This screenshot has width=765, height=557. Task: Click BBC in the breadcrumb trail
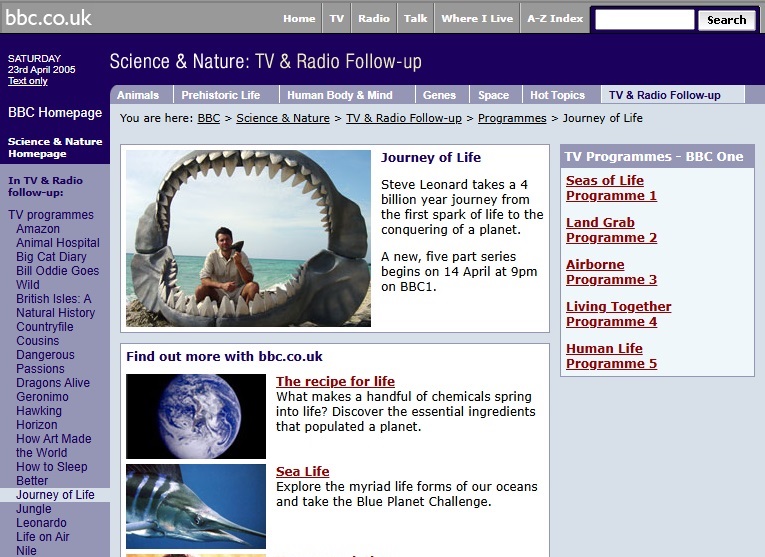click(x=209, y=119)
